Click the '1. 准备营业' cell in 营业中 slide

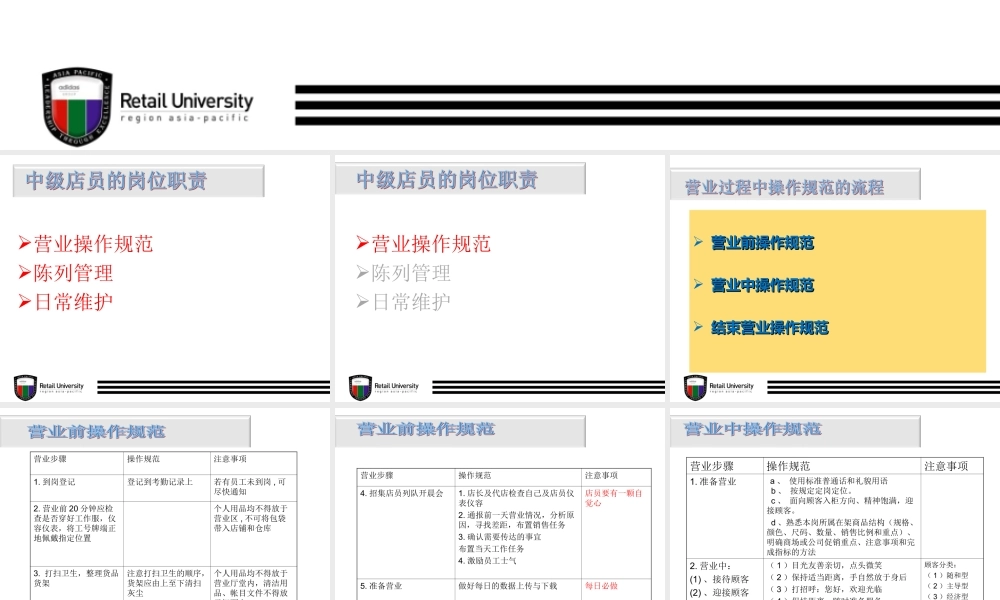pos(724,516)
